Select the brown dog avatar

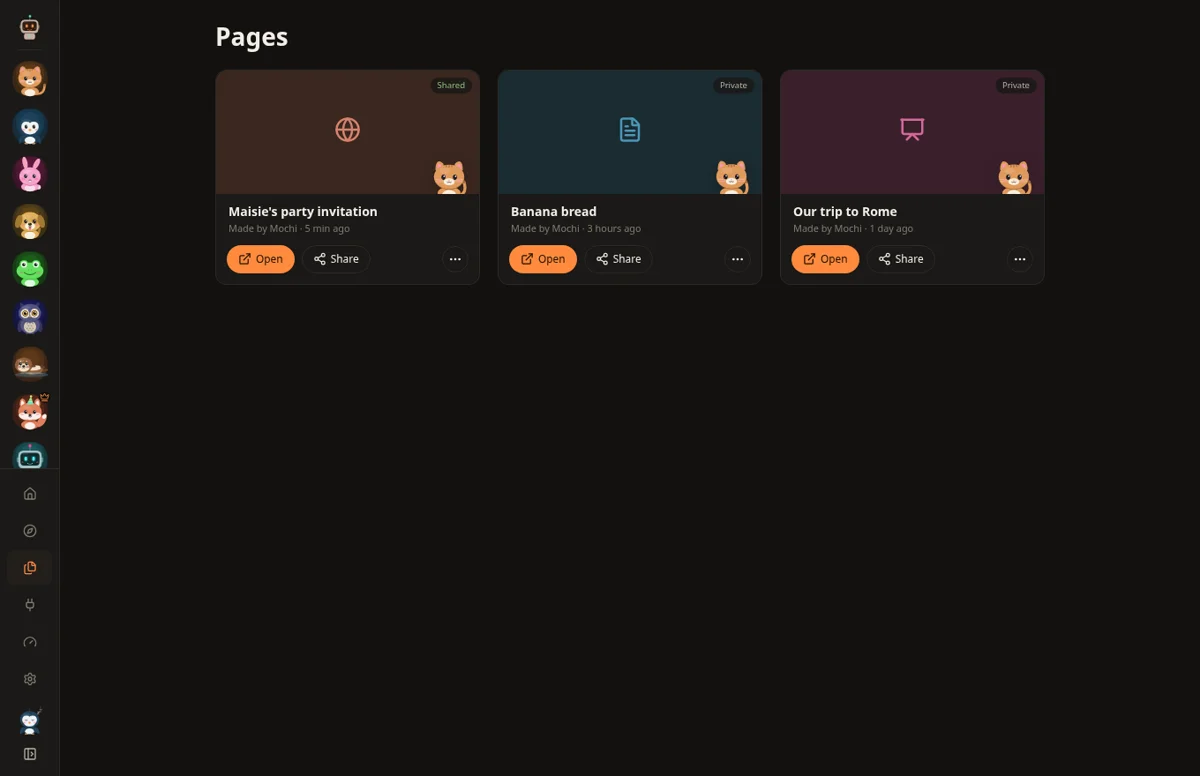point(30,222)
